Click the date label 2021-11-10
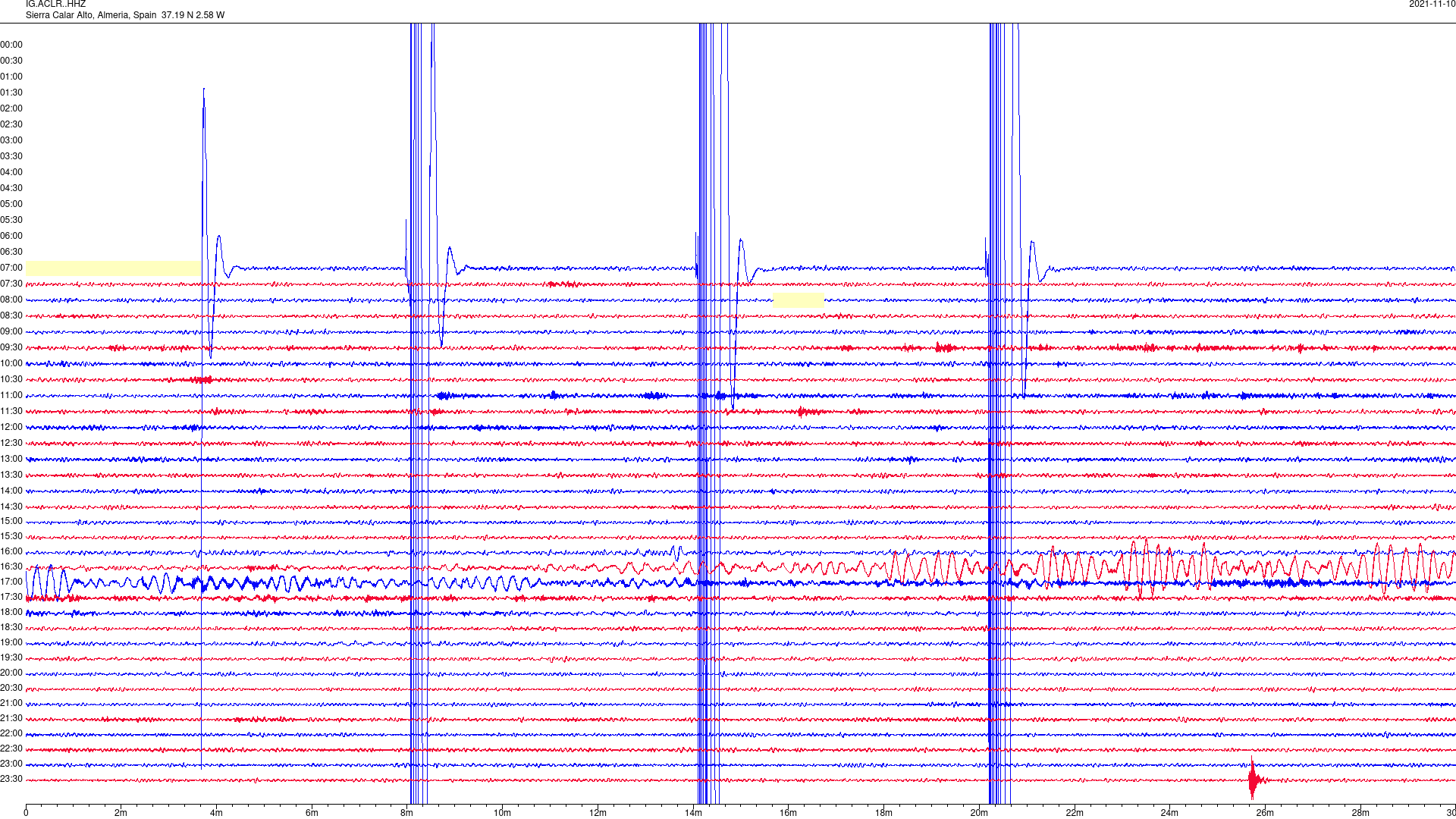 [1432, 4]
